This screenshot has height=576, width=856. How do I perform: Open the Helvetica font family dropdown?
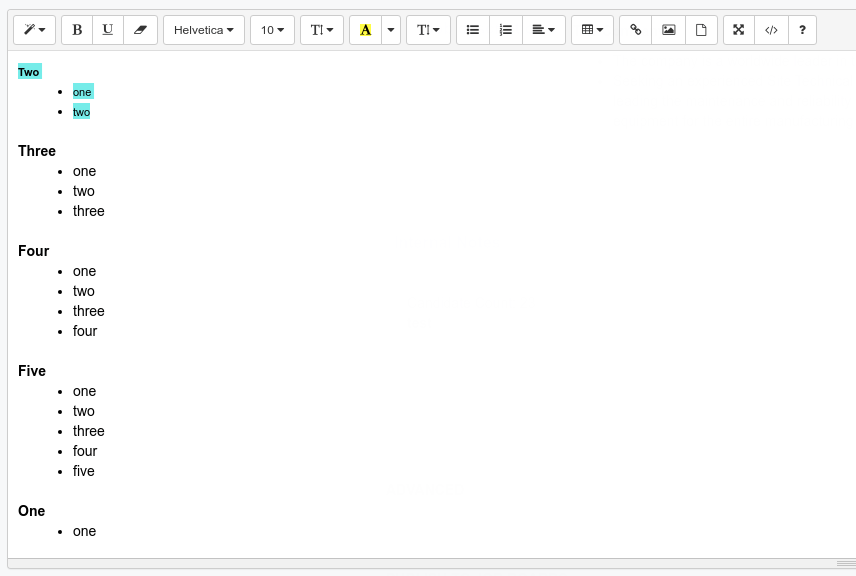pos(204,30)
